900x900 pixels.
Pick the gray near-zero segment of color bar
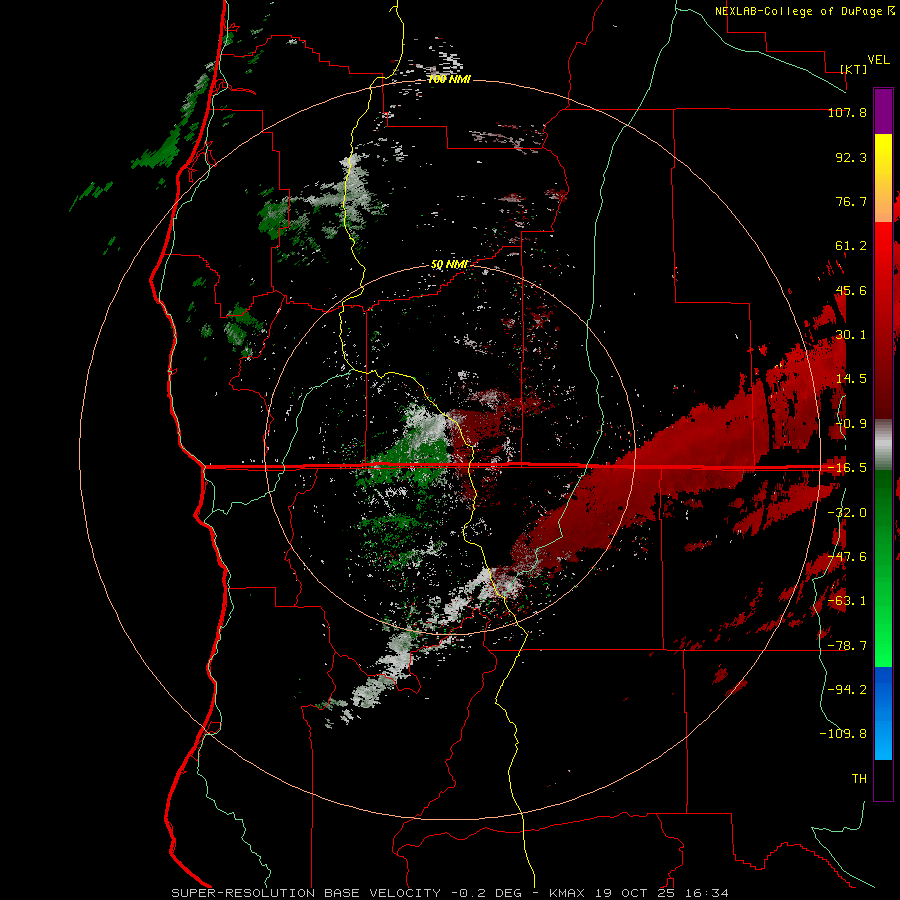pos(883,445)
